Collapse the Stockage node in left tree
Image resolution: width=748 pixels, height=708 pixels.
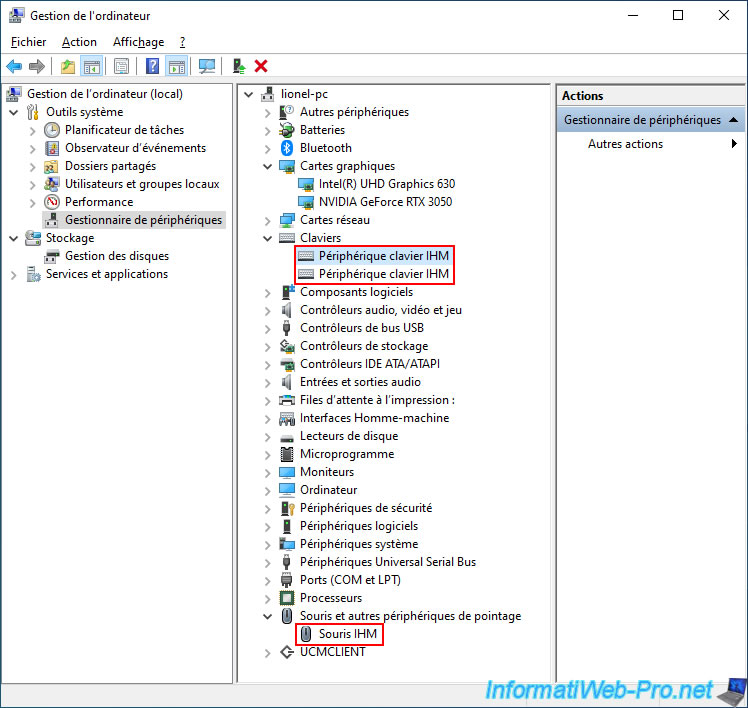pos(13,238)
